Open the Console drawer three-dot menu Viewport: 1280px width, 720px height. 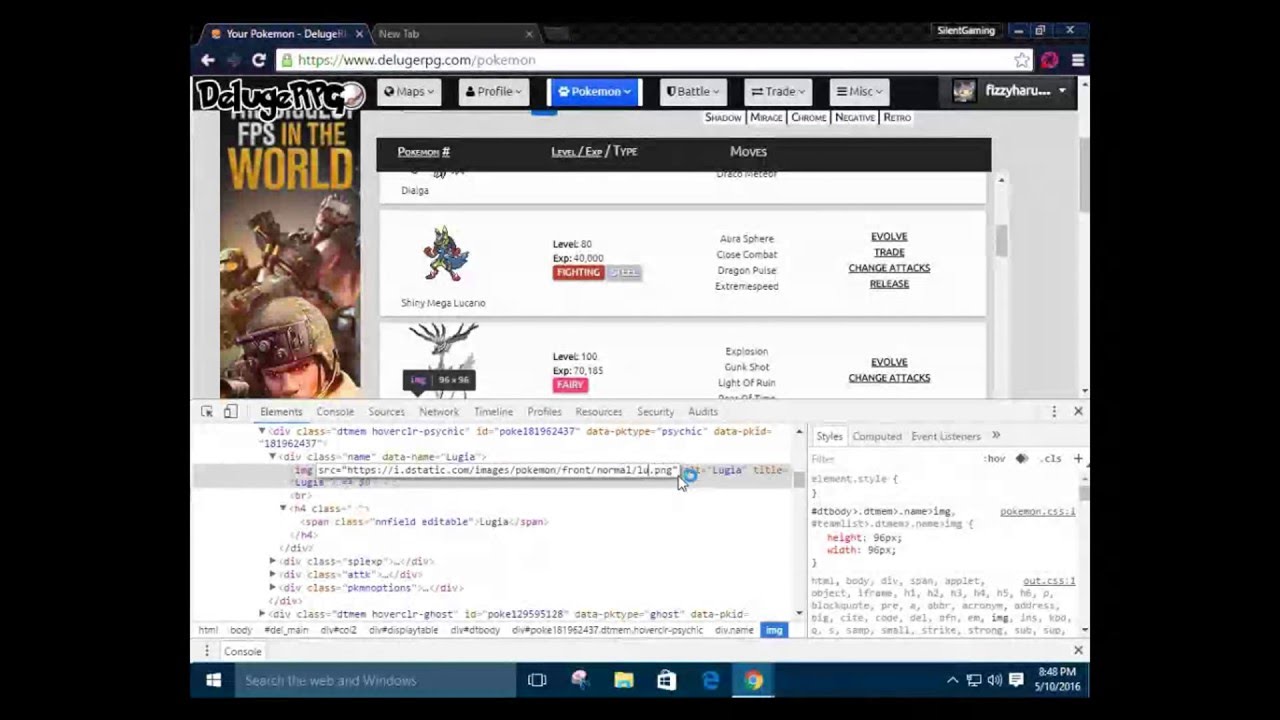coord(206,651)
